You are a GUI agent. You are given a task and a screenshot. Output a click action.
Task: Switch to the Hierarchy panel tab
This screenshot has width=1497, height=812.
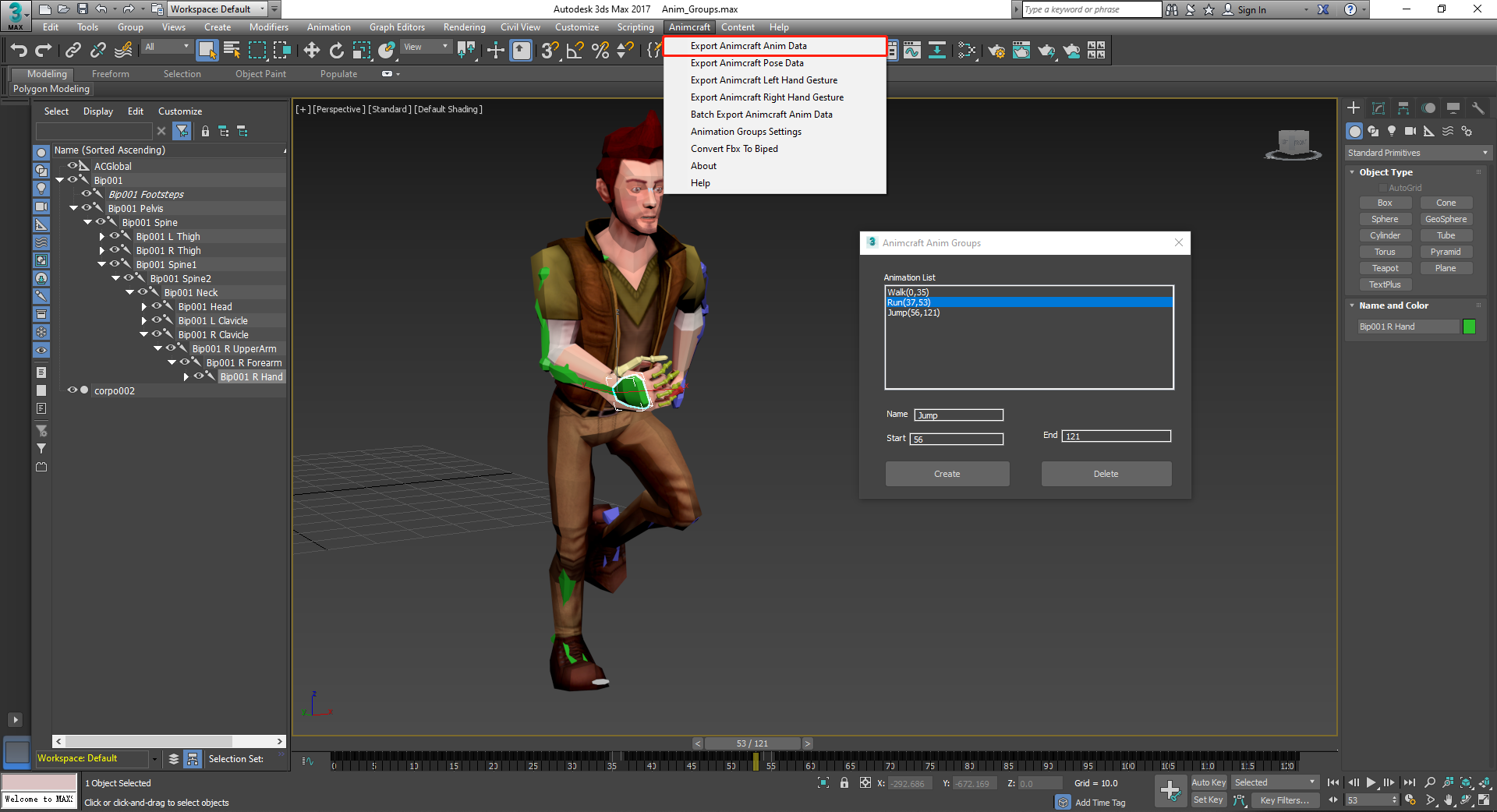[1403, 108]
